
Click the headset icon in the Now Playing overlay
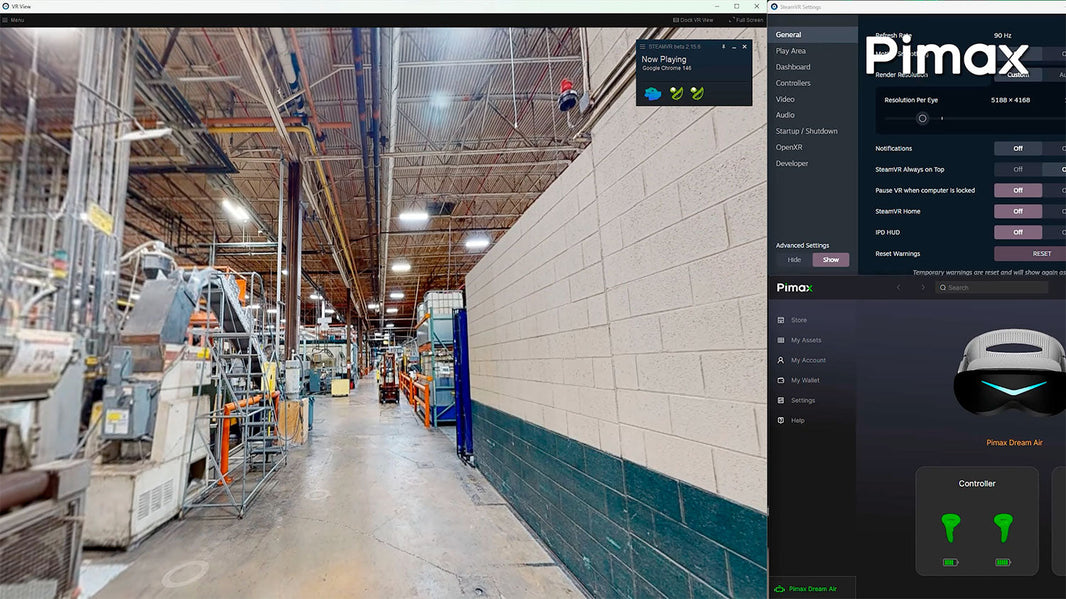click(x=653, y=93)
